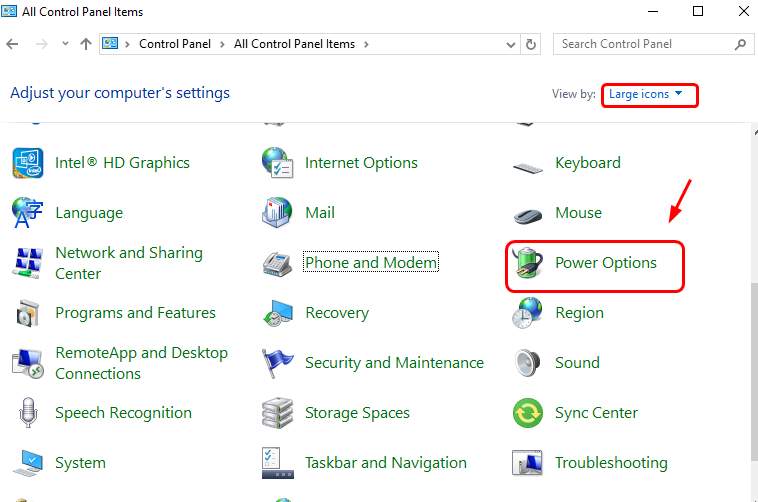Click the Storage Spaces drives icon
Screen dimensions: 758x502
pyautogui.click(x=277, y=413)
